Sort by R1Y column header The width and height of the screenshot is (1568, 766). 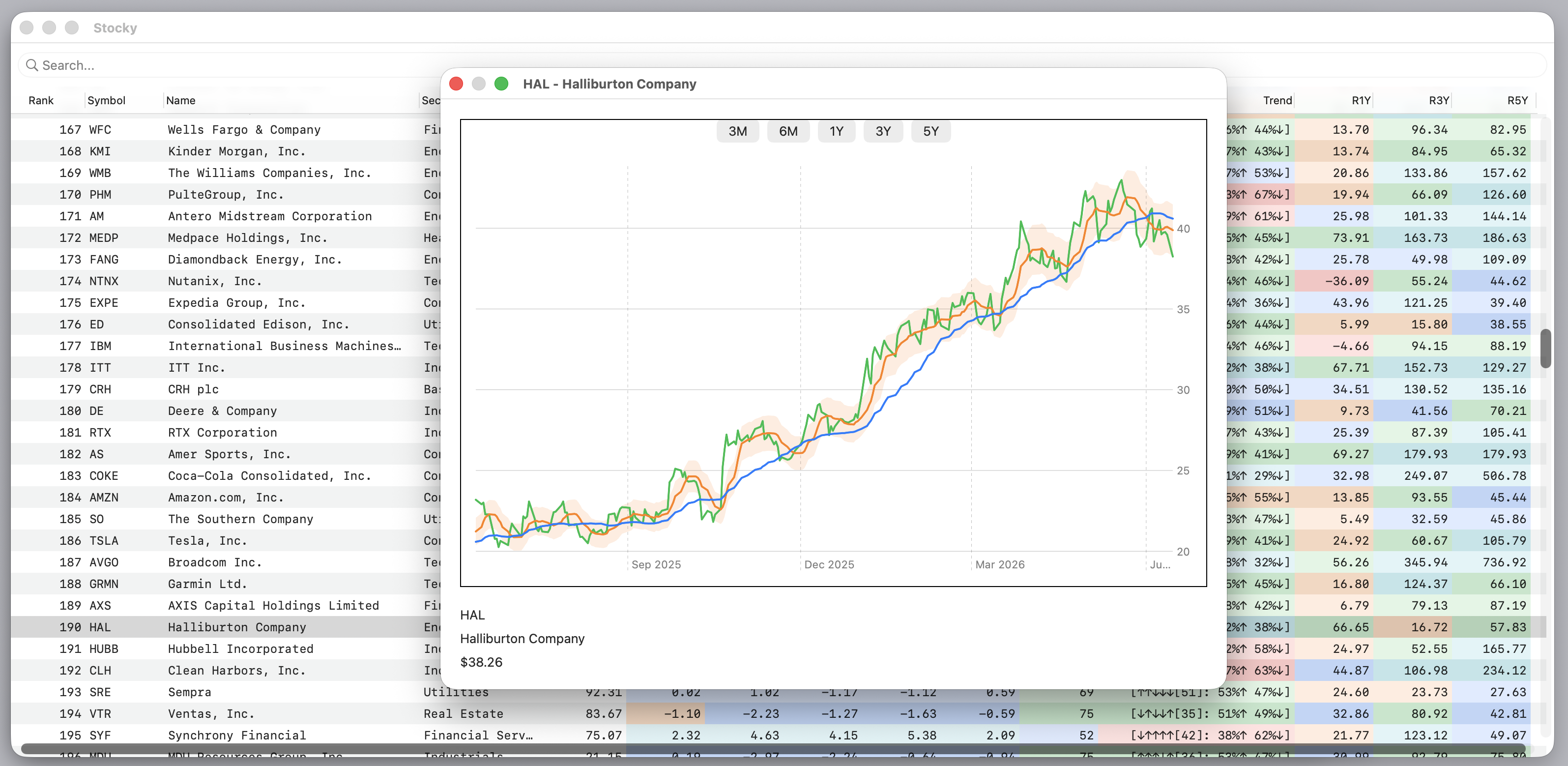pyautogui.click(x=1361, y=100)
